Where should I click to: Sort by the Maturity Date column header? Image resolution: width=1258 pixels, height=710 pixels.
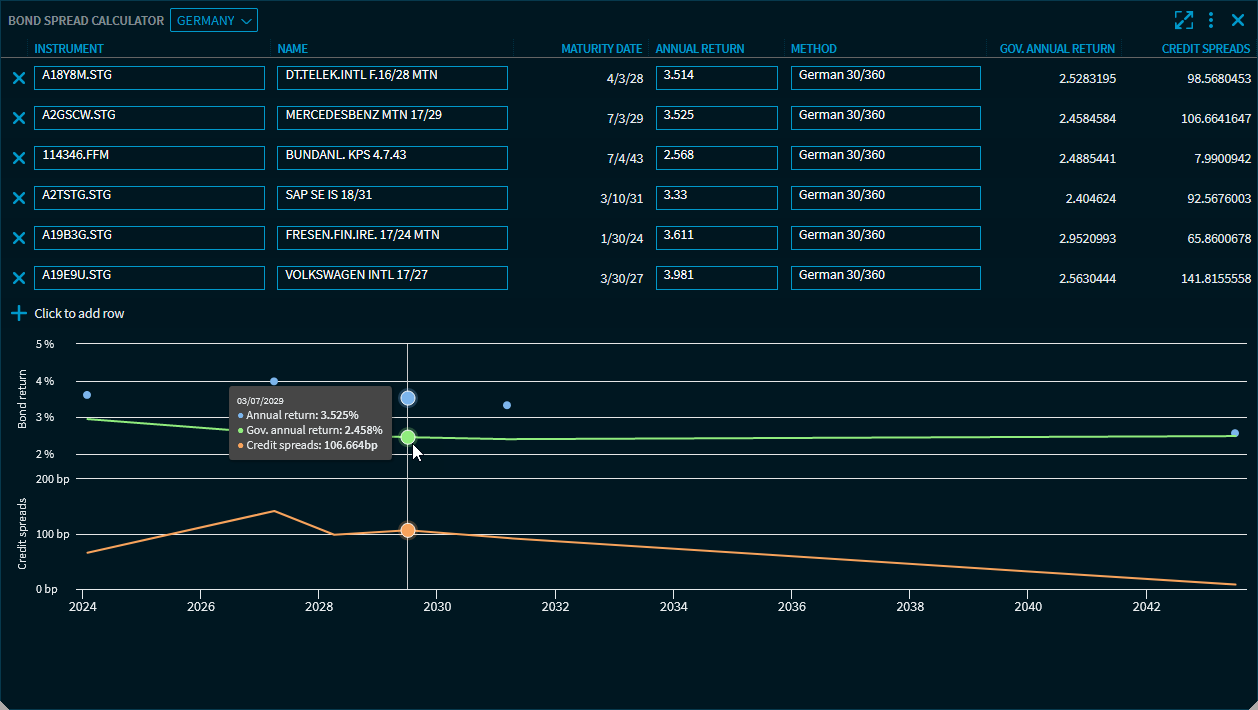click(x=601, y=49)
